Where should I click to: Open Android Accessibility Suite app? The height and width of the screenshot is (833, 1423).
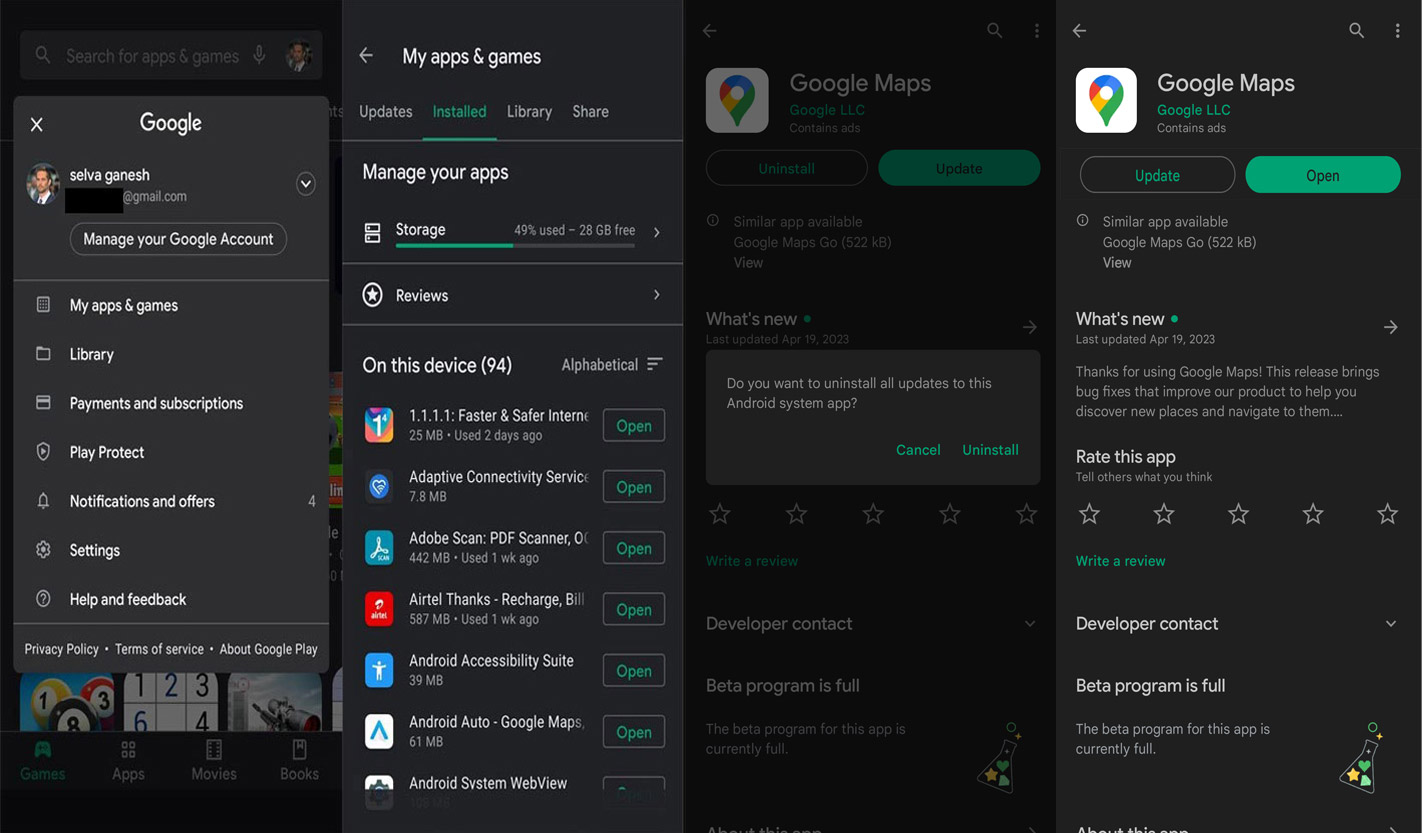634,671
